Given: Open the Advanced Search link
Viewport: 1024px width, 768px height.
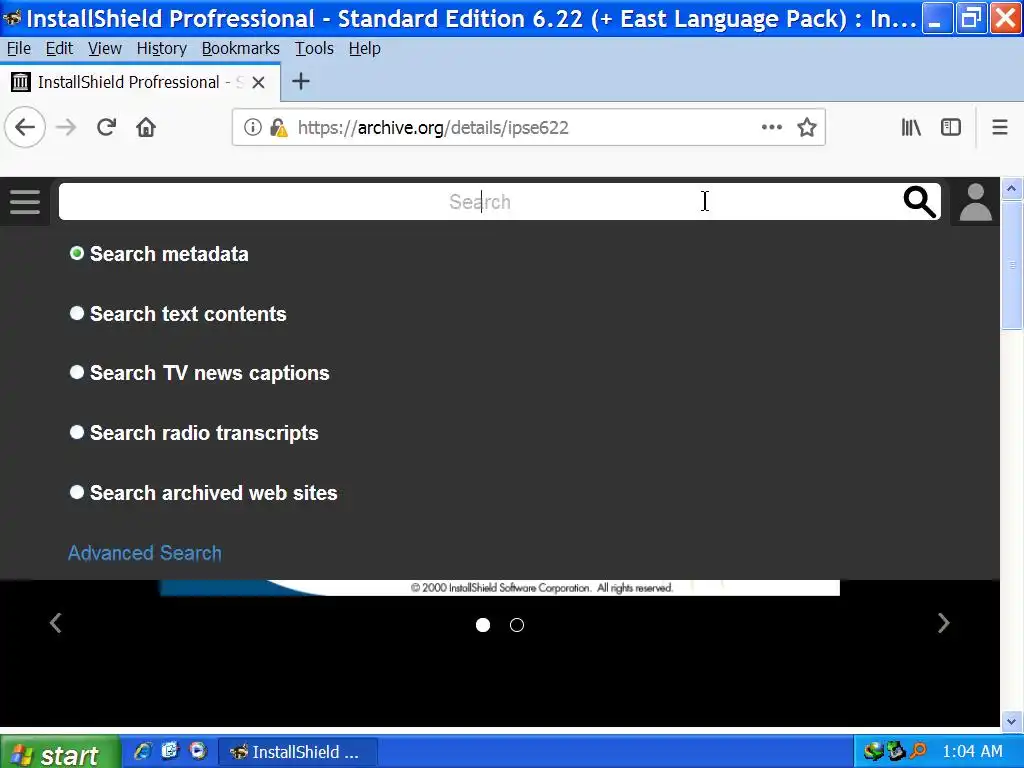Looking at the screenshot, I should (x=145, y=553).
